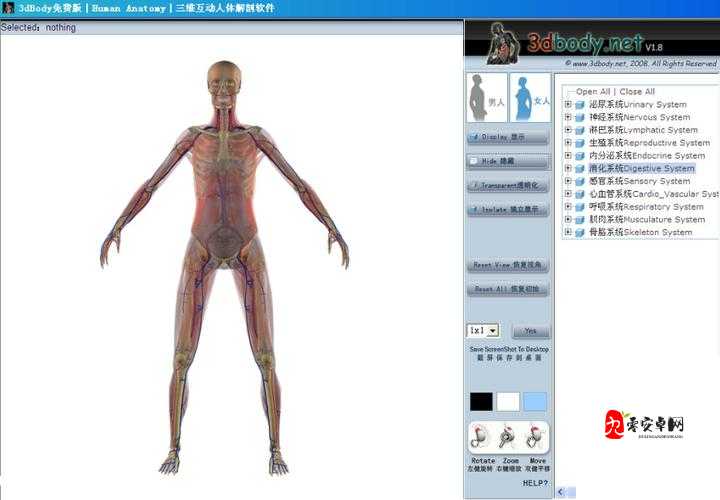Toggle the Transparent mode button

(x=508, y=185)
